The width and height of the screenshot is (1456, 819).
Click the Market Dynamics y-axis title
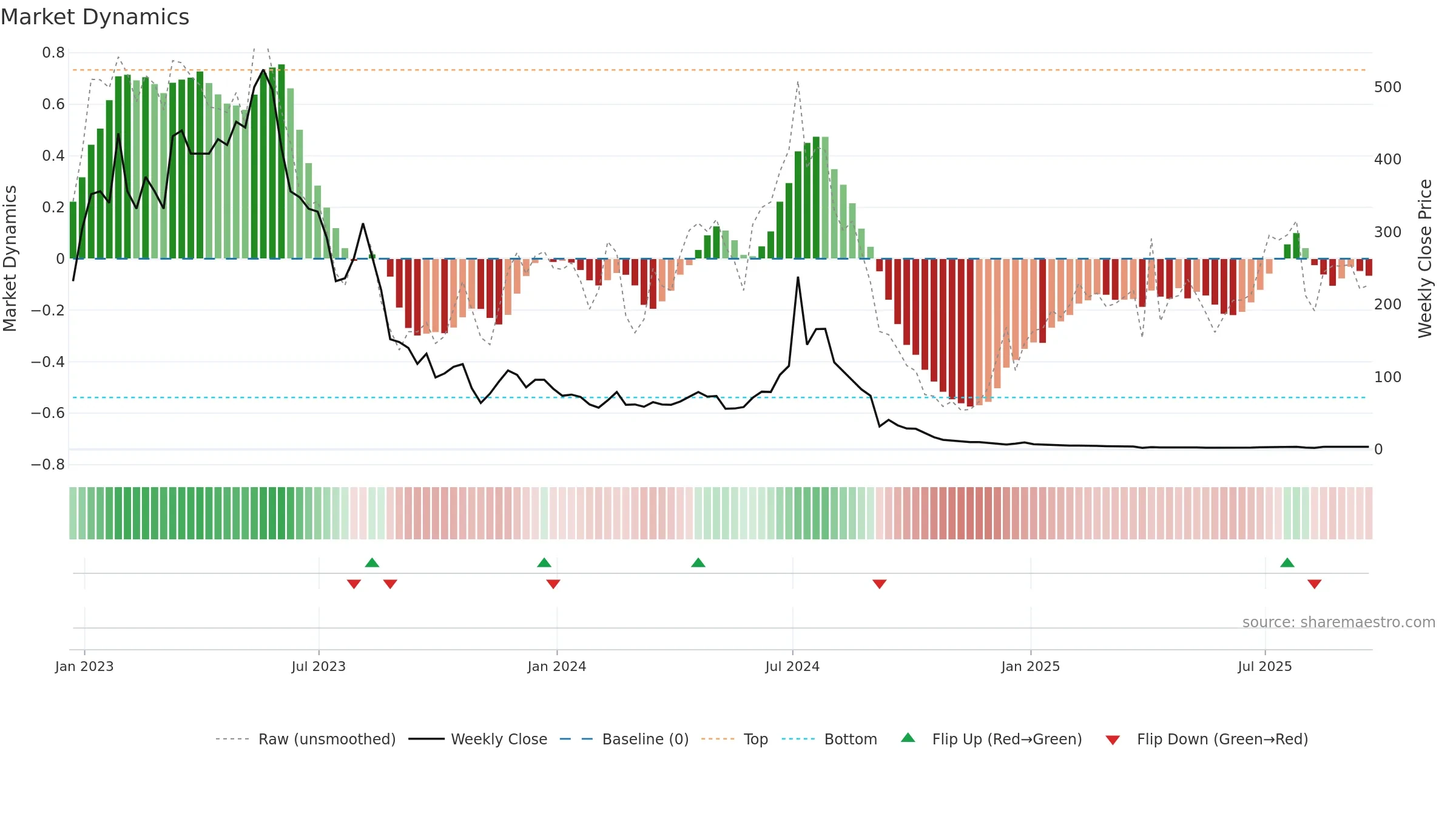pyautogui.click(x=10, y=258)
